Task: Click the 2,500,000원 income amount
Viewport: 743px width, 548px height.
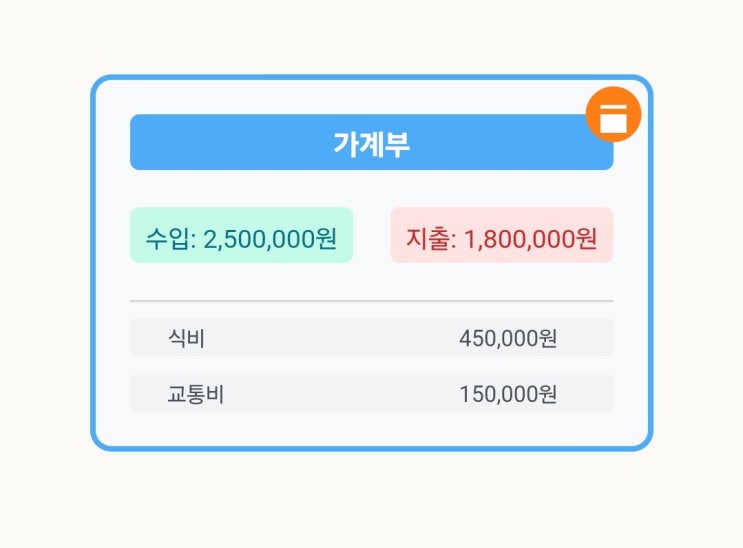Action: point(271,238)
